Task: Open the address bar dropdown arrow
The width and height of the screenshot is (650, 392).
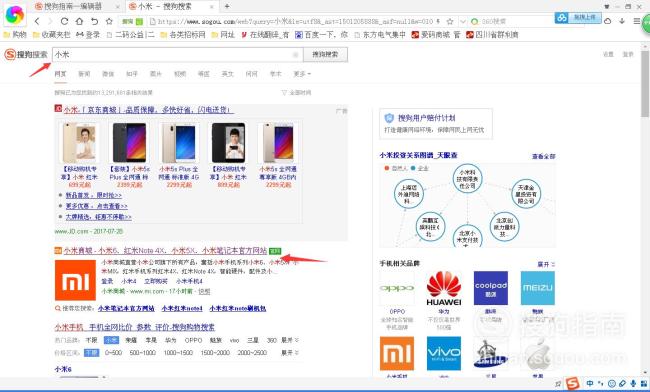Action: (x=463, y=21)
